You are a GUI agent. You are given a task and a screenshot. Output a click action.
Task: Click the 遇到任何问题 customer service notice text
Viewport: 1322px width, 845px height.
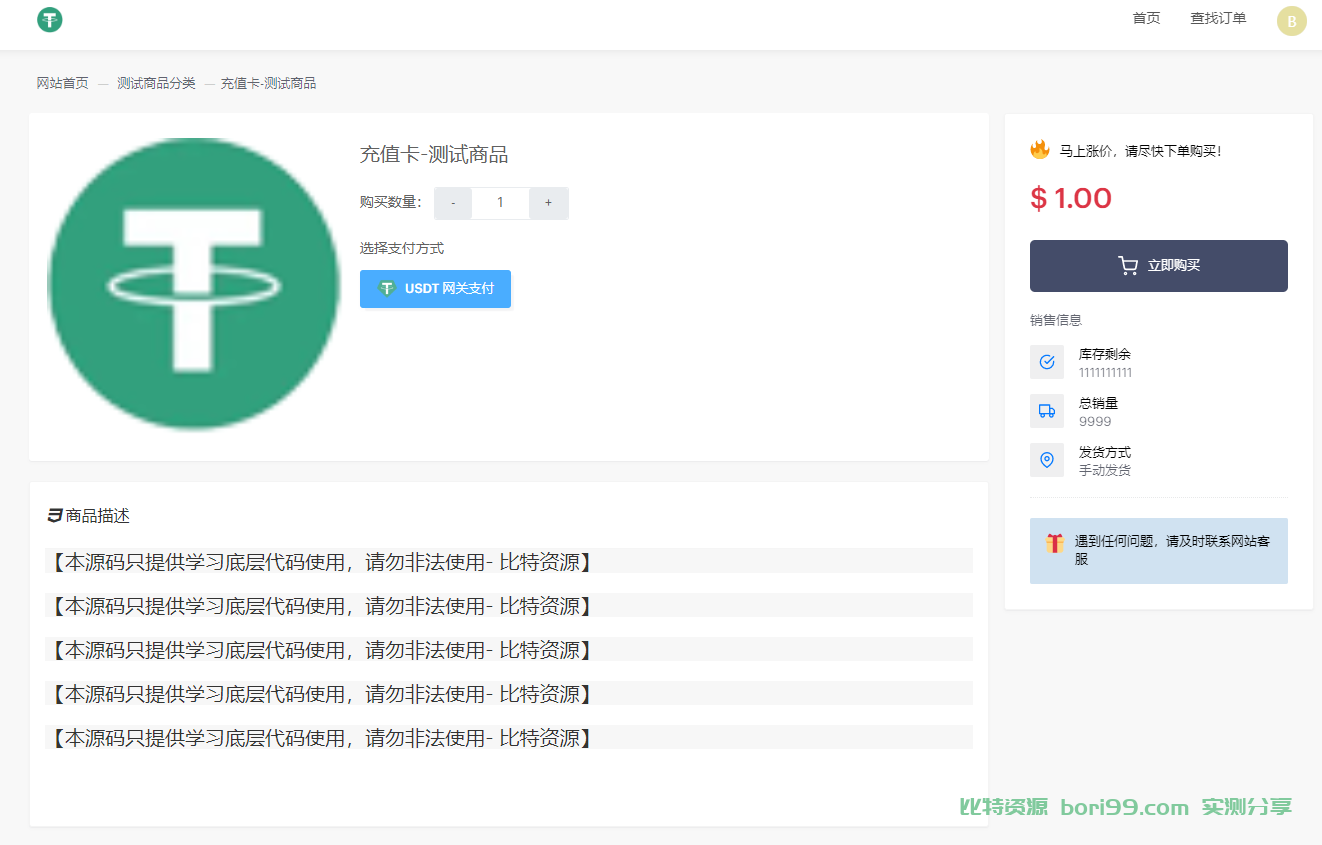click(1173, 550)
